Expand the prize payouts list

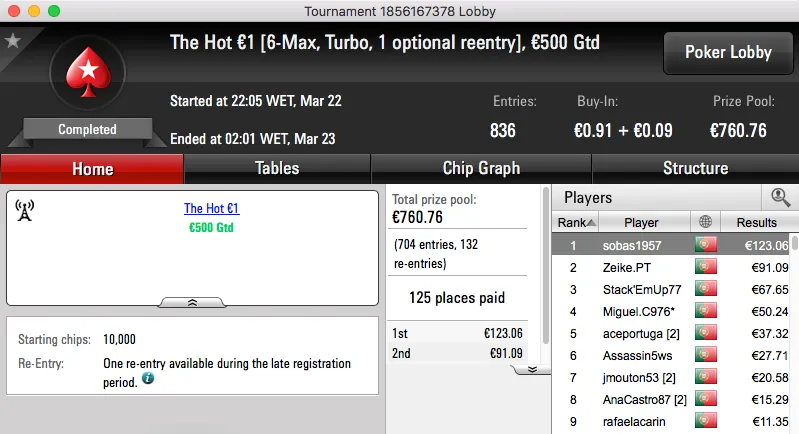(x=533, y=368)
